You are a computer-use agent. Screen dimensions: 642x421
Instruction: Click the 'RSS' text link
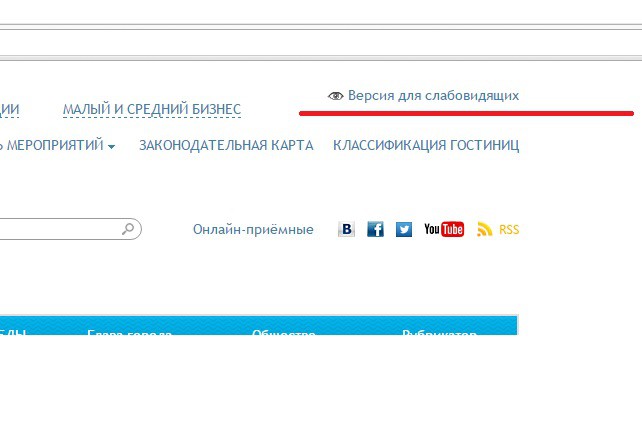click(509, 230)
